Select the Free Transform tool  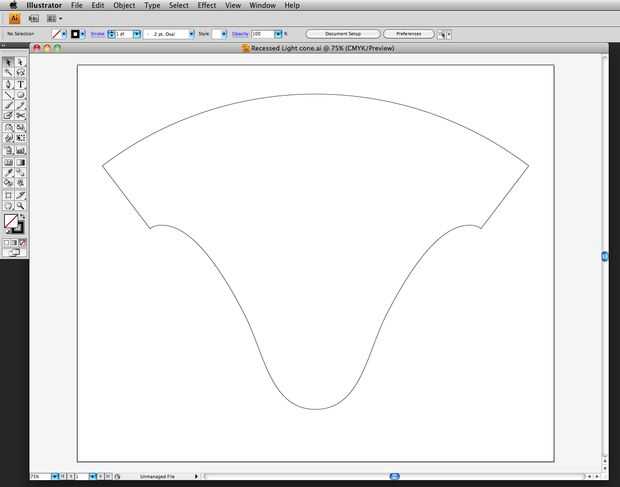click(x=21, y=138)
